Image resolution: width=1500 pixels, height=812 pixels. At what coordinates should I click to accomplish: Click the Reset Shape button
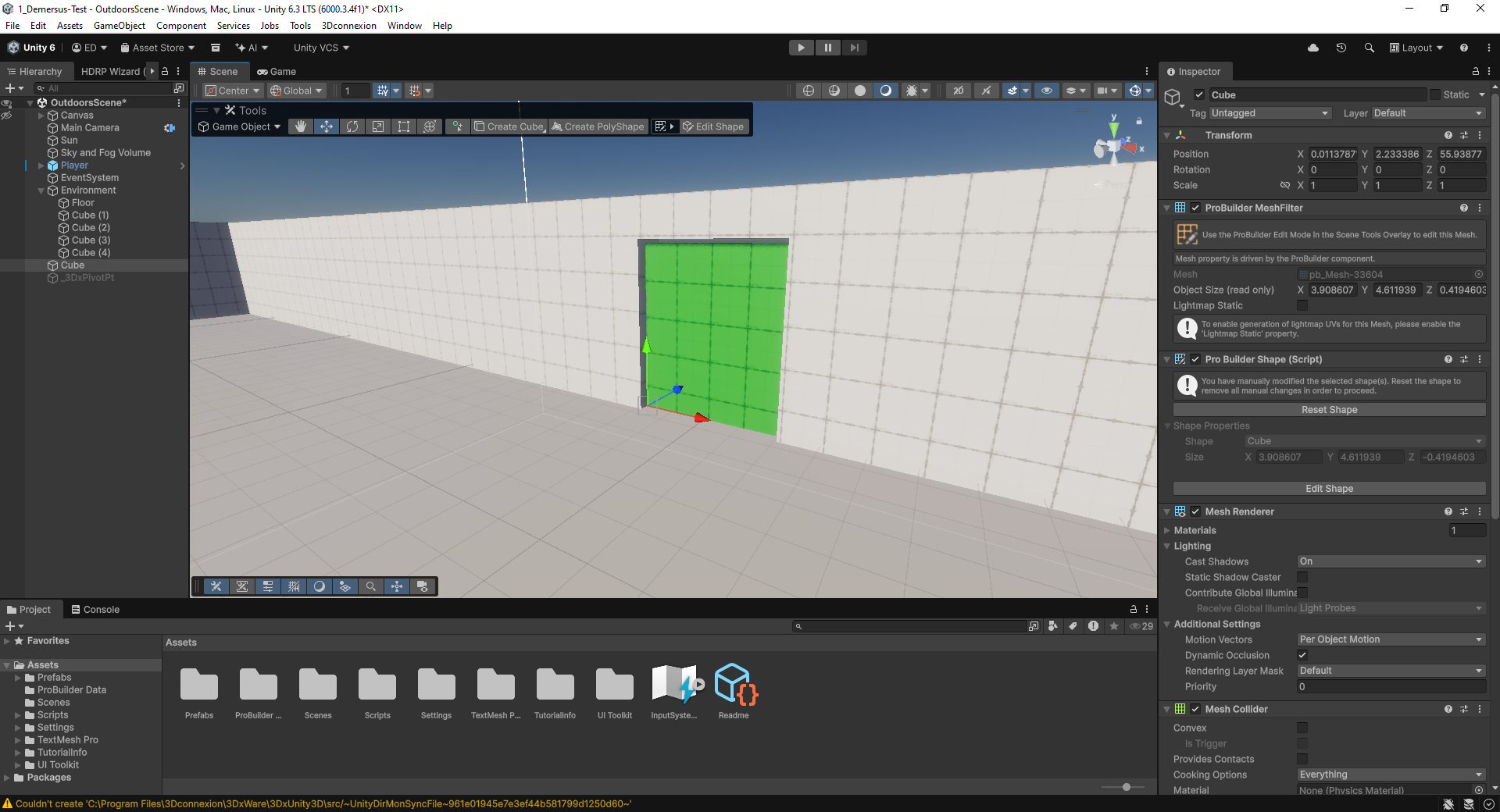tap(1329, 410)
